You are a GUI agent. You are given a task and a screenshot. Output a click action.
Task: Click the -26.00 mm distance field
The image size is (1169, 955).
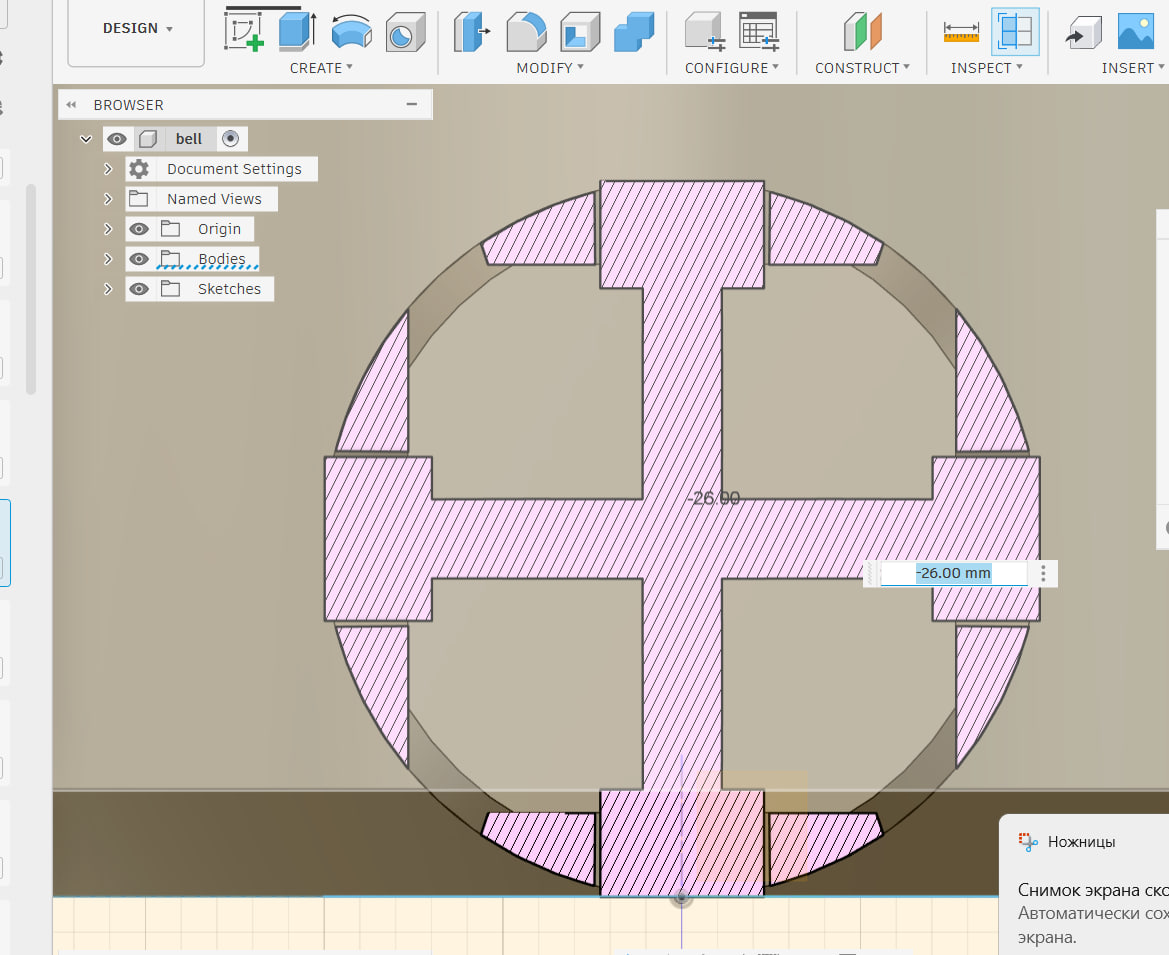(x=953, y=573)
